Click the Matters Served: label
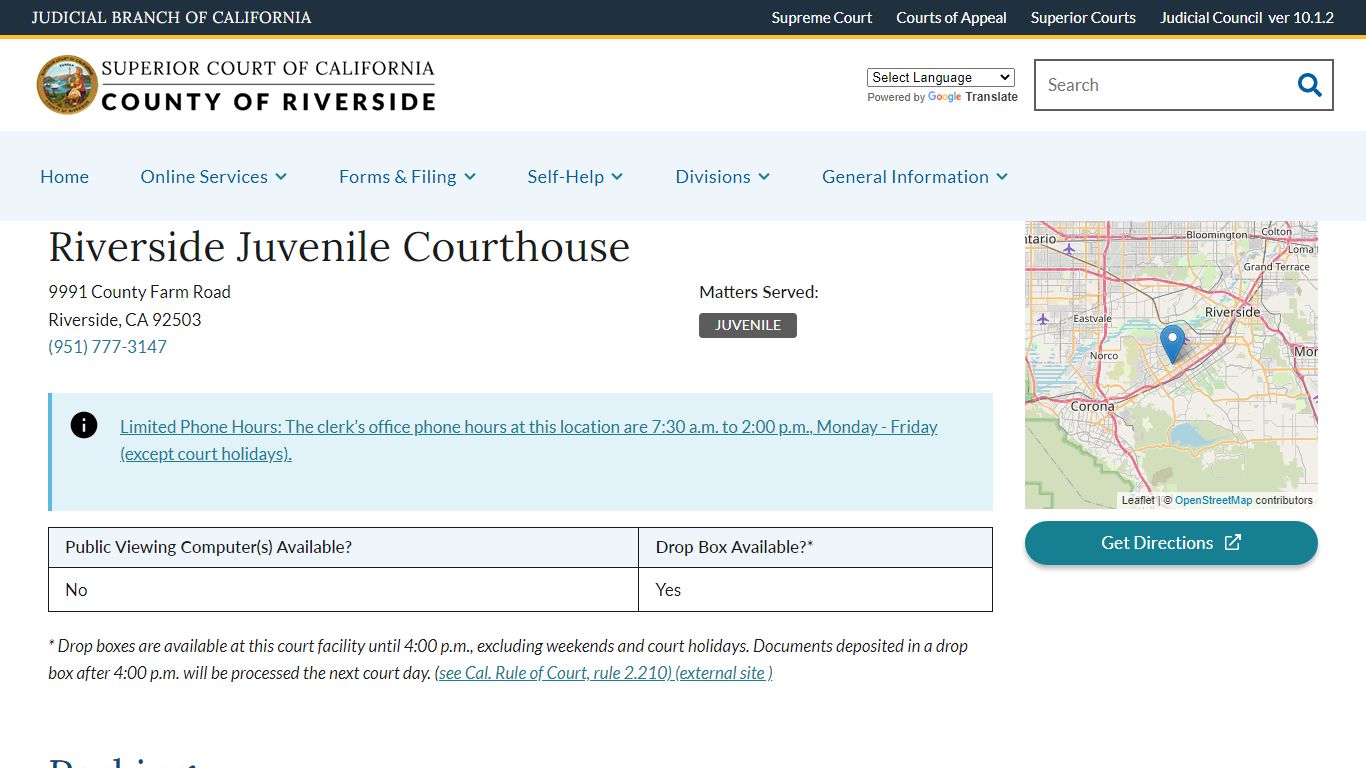The height and width of the screenshot is (768, 1366). (758, 292)
